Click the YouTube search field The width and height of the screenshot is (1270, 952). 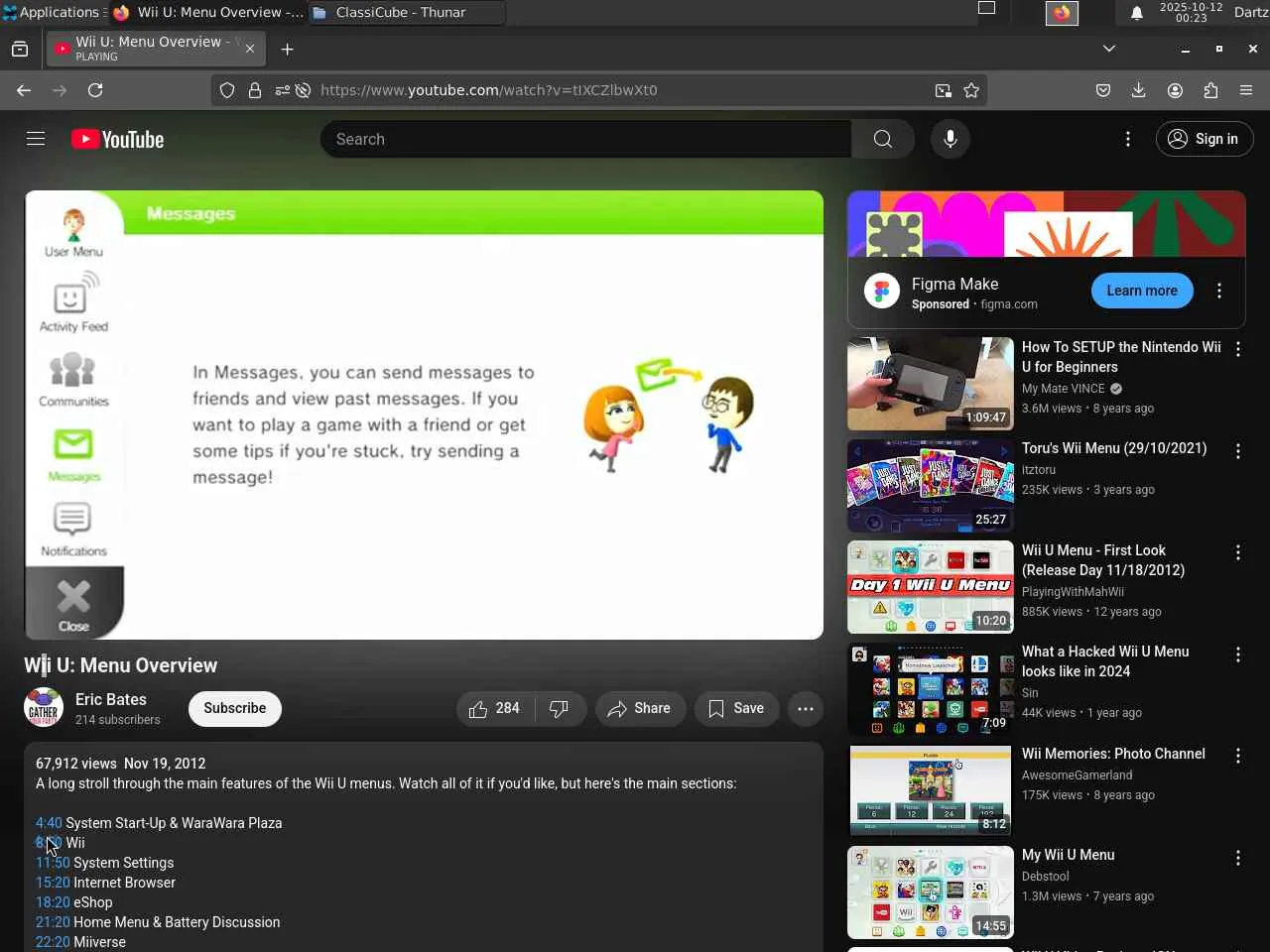tap(585, 139)
